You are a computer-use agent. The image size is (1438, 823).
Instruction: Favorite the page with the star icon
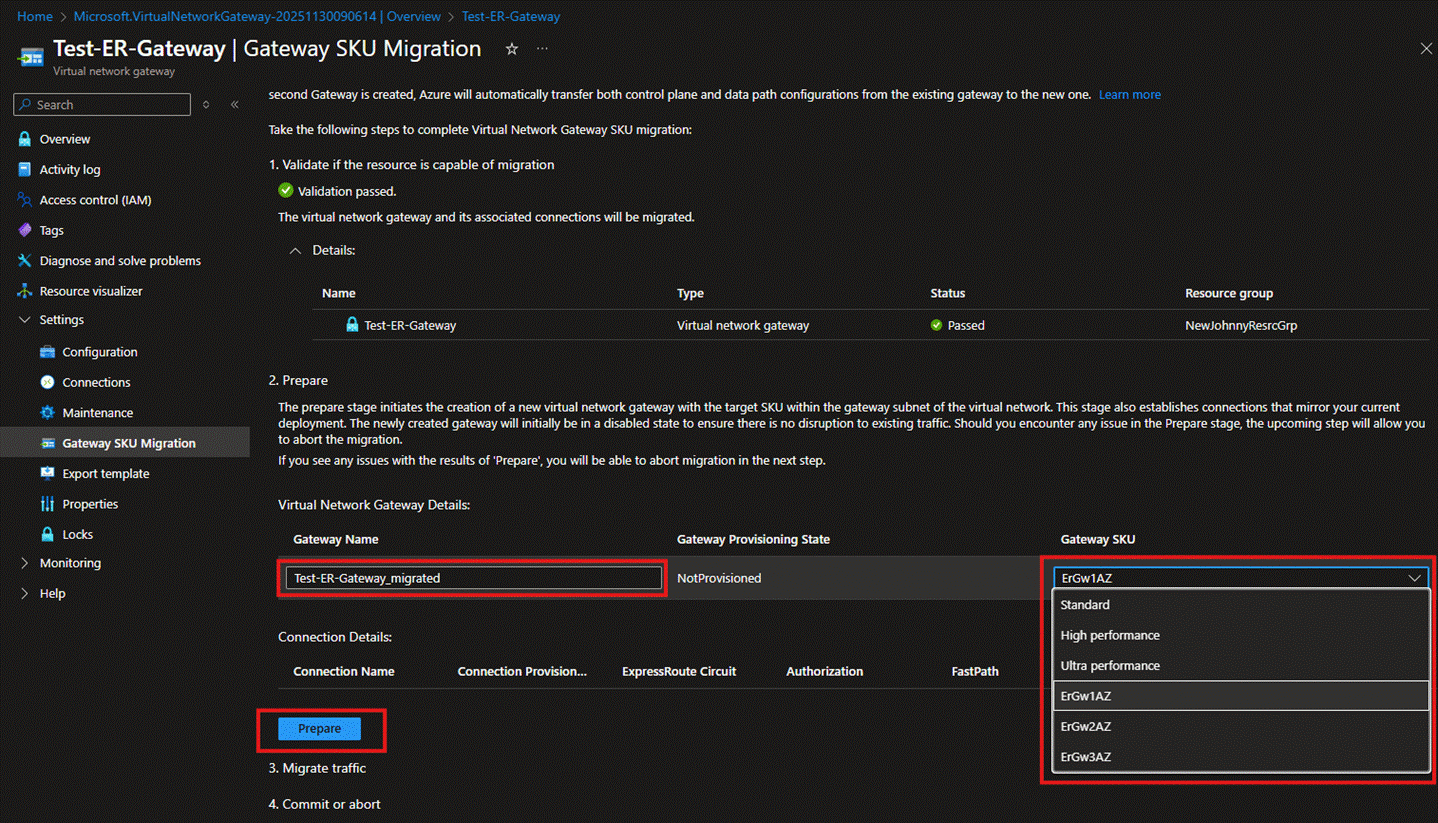tap(511, 49)
